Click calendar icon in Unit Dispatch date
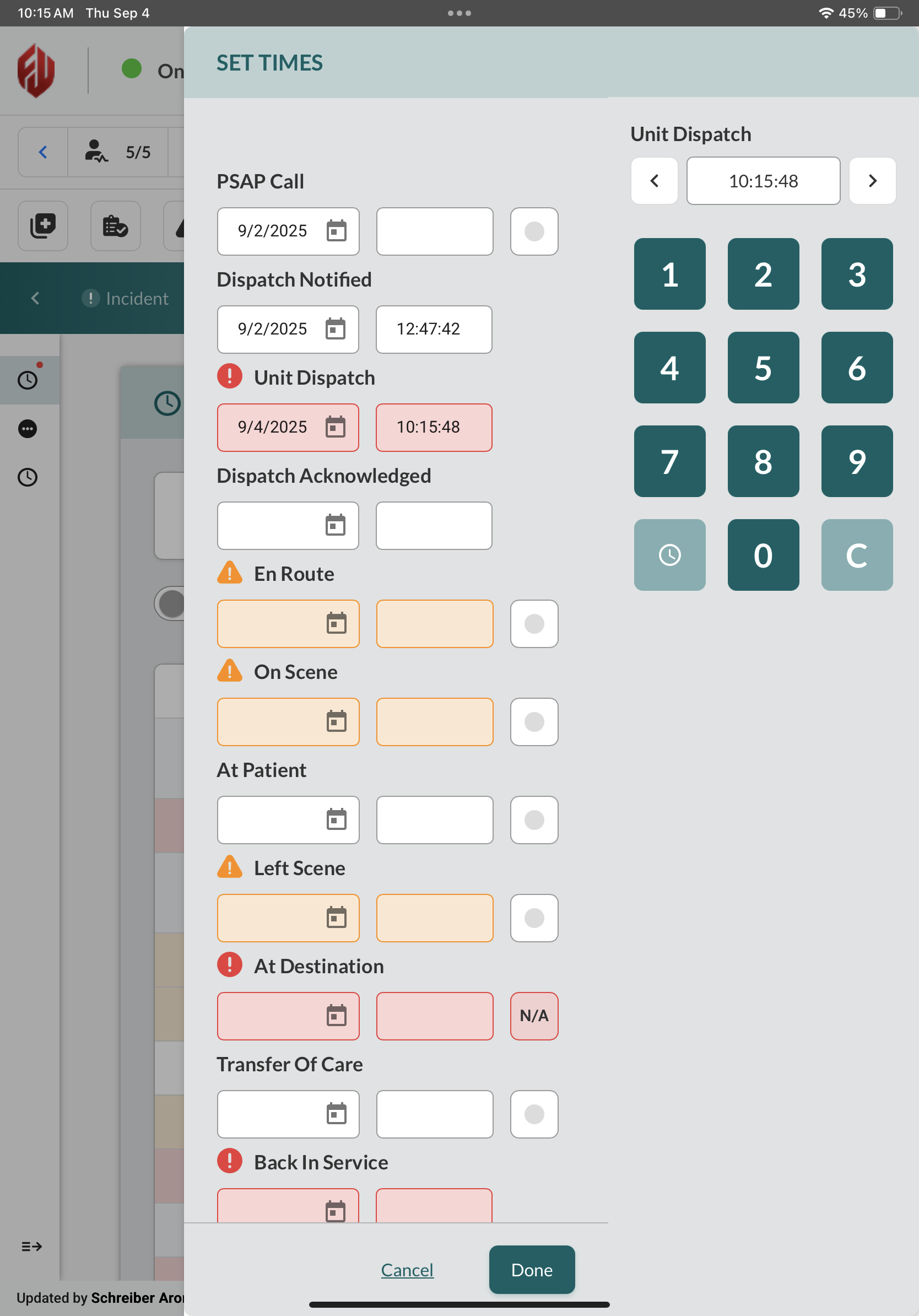The width and height of the screenshot is (919, 1316). tap(335, 427)
